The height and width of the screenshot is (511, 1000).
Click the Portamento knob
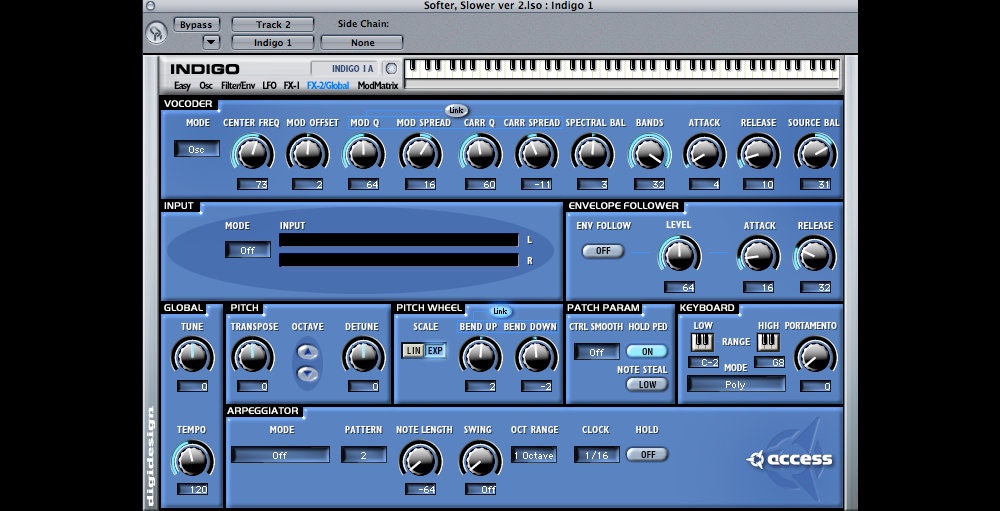pos(815,355)
